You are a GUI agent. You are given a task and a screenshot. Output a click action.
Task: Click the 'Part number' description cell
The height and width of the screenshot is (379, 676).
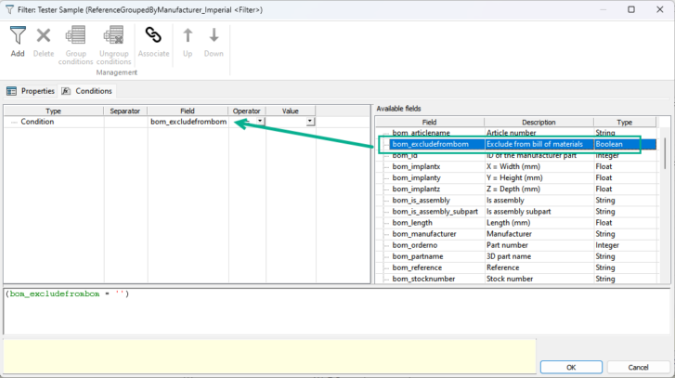pyautogui.click(x=538, y=245)
